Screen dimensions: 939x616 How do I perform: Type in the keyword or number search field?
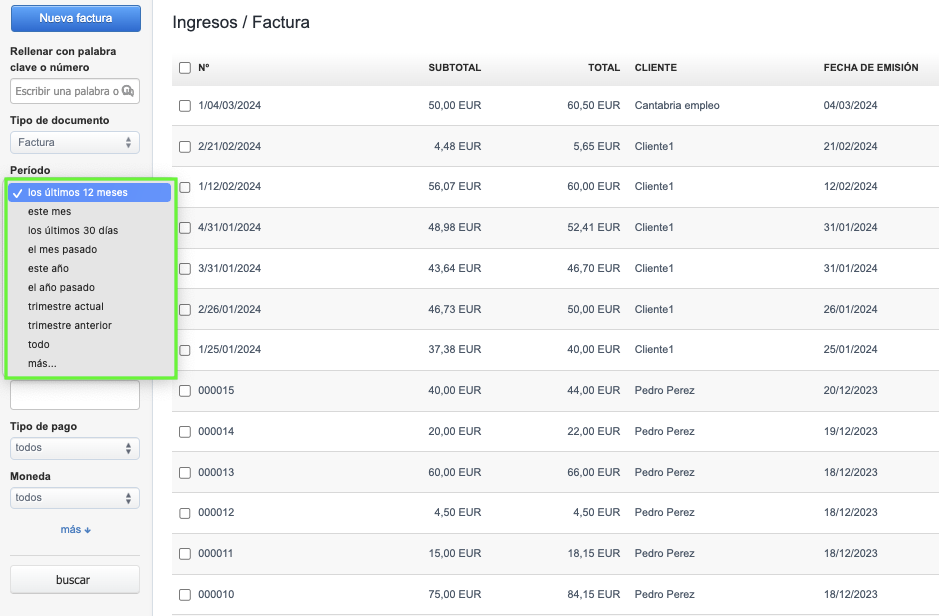coord(66,92)
